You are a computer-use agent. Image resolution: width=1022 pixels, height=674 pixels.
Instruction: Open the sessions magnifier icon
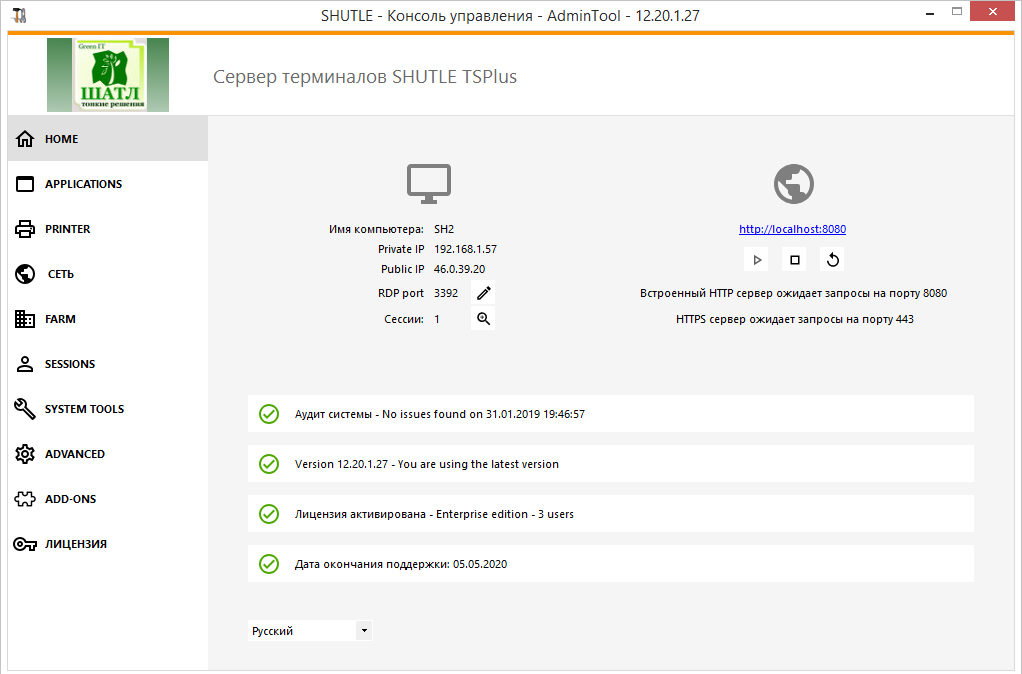tap(483, 318)
